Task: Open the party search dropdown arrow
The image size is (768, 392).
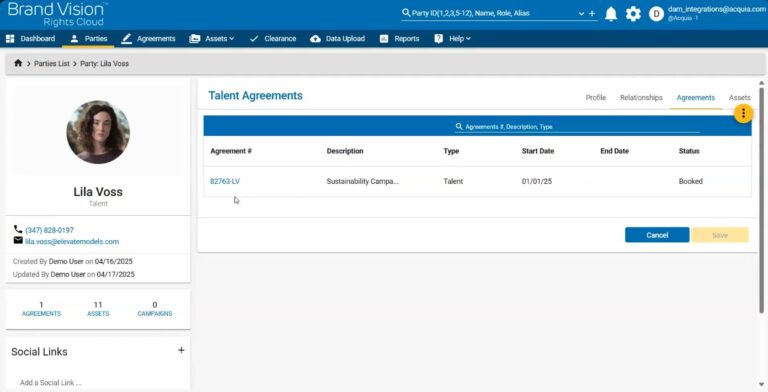Action: coord(581,14)
